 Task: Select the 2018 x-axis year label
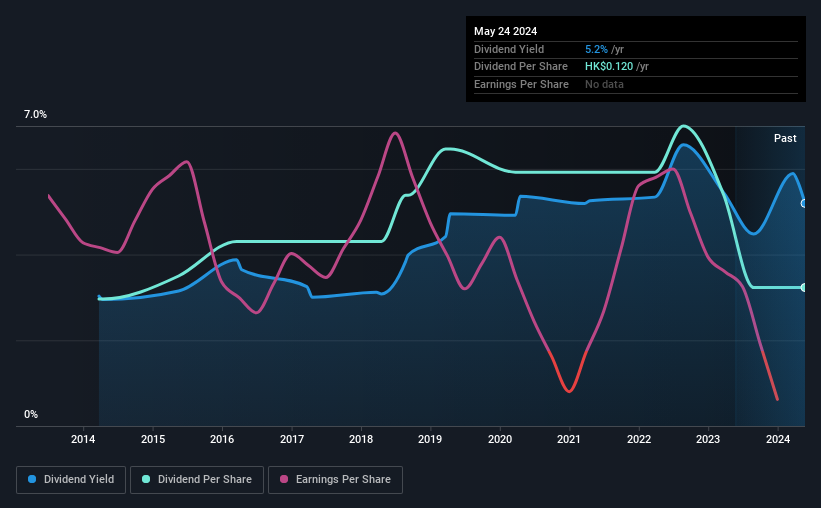pos(361,439)
